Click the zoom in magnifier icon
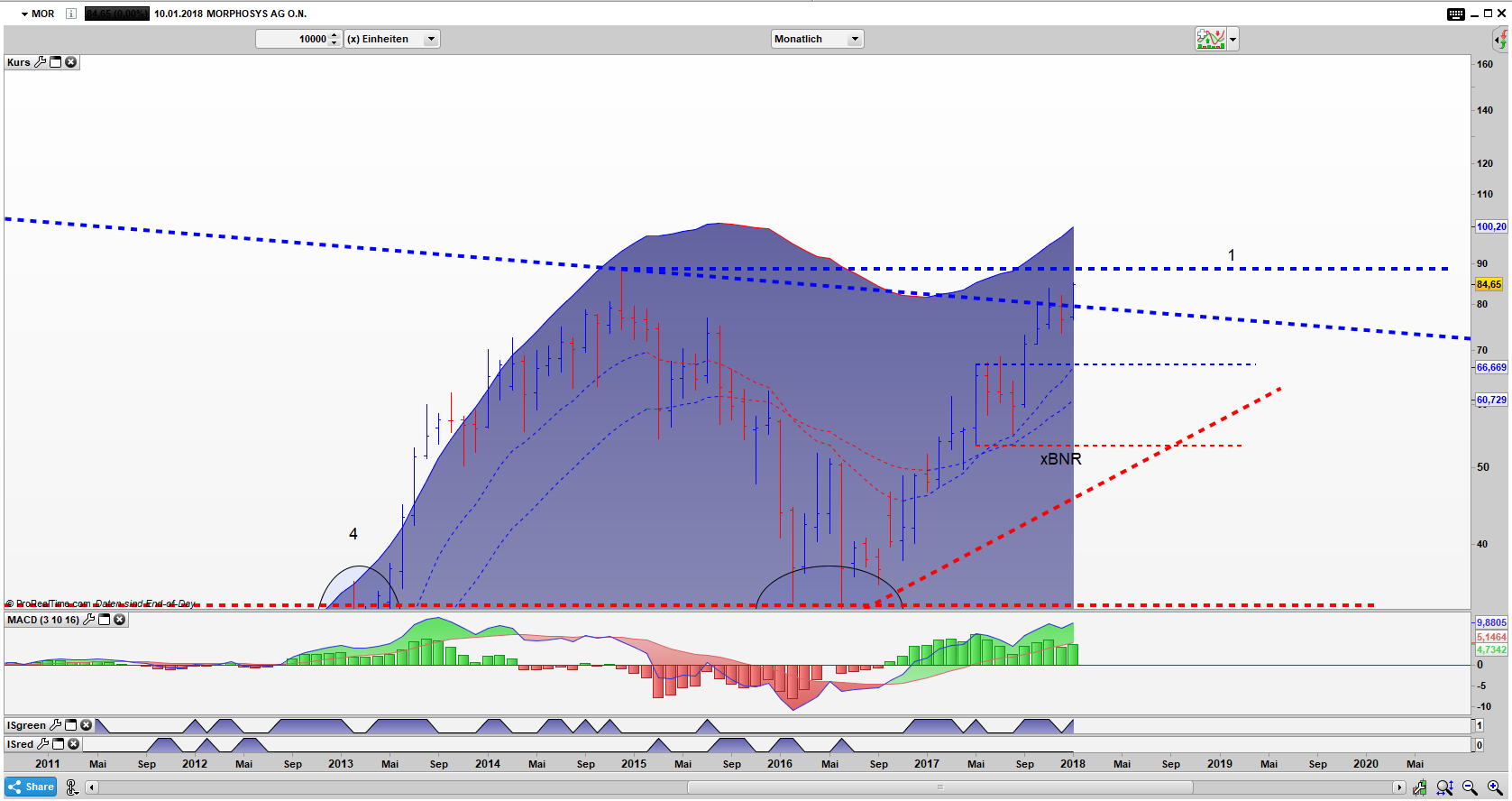 click(1495, 787)
